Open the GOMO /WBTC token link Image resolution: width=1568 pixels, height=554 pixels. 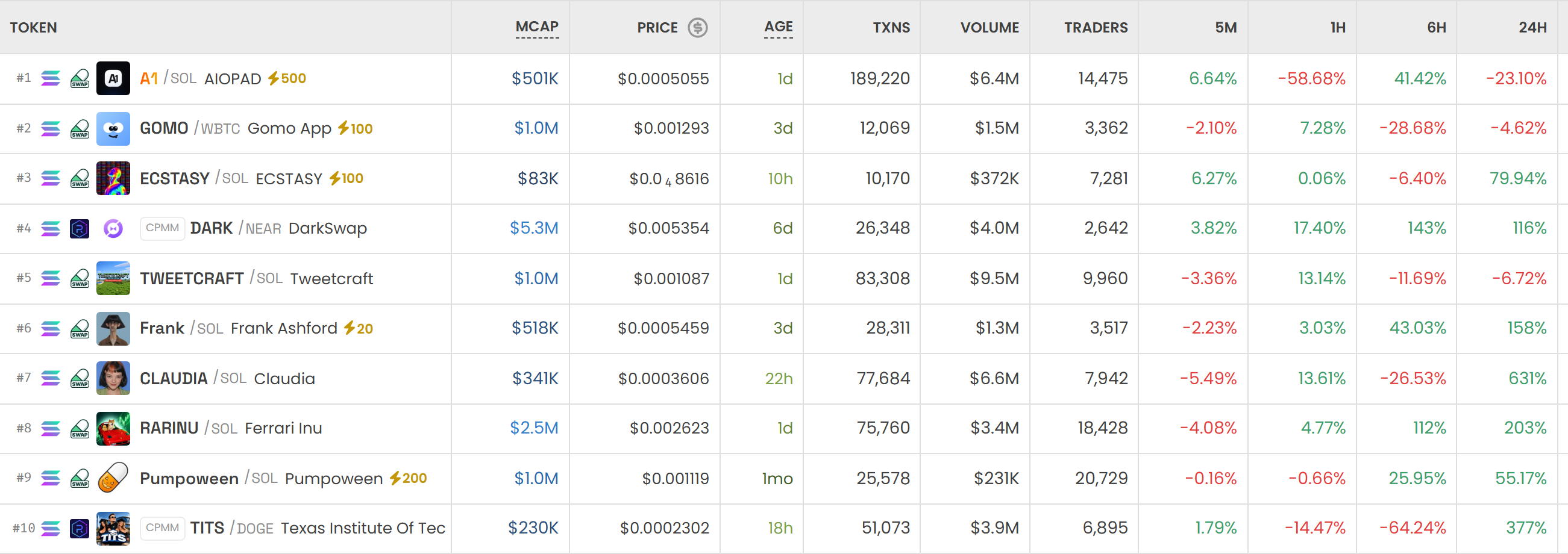(x=190, y=128)
